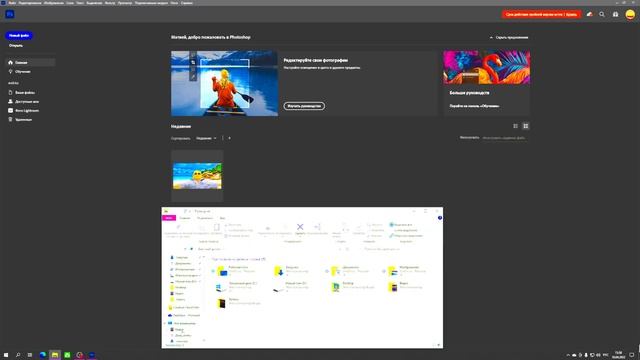Open the Файл menu in Photoshop

(x=12, y=3)
